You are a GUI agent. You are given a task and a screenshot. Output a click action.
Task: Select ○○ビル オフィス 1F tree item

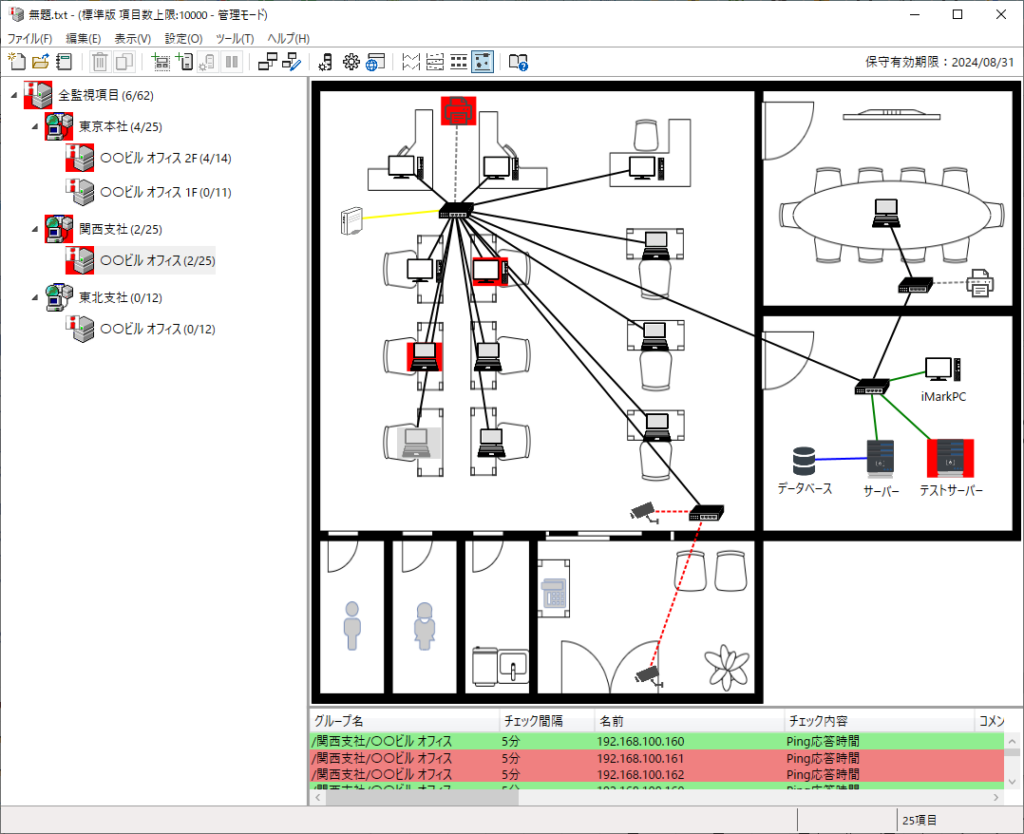point(165,191)
